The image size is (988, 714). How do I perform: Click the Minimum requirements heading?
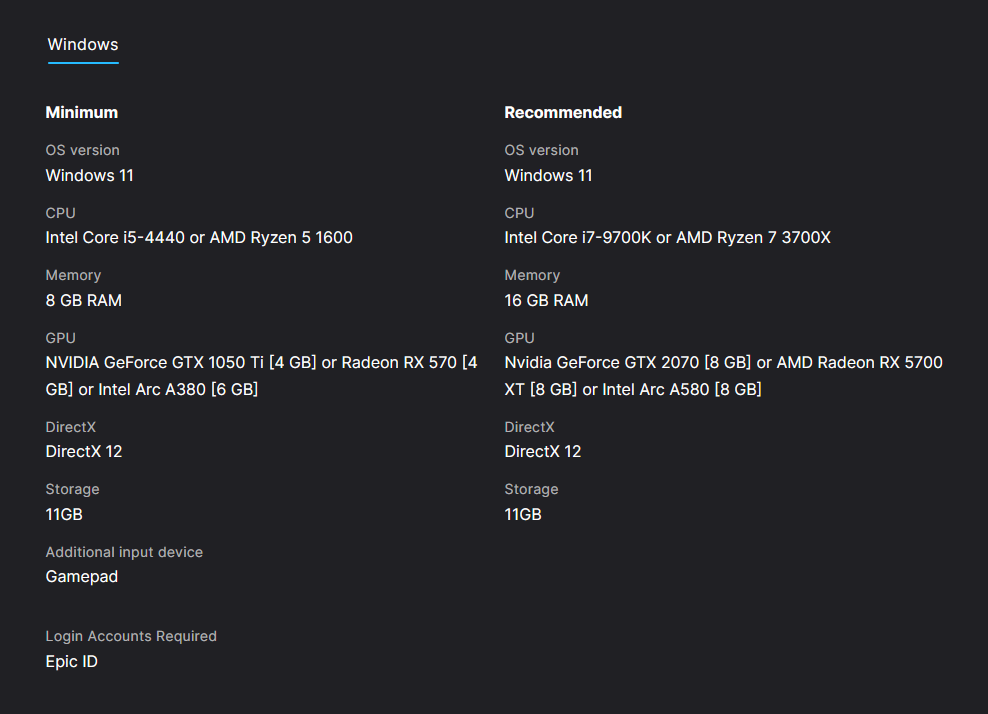tap(82, 113)
